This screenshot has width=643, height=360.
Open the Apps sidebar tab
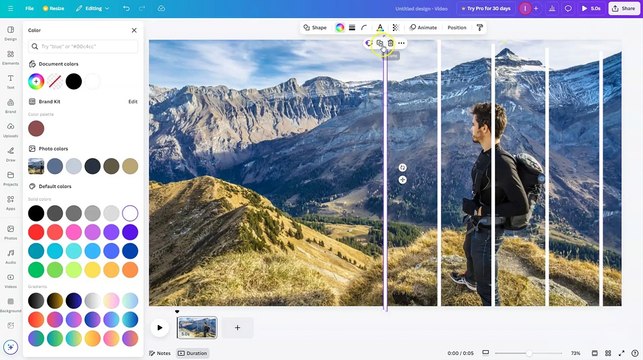point(11,203)
